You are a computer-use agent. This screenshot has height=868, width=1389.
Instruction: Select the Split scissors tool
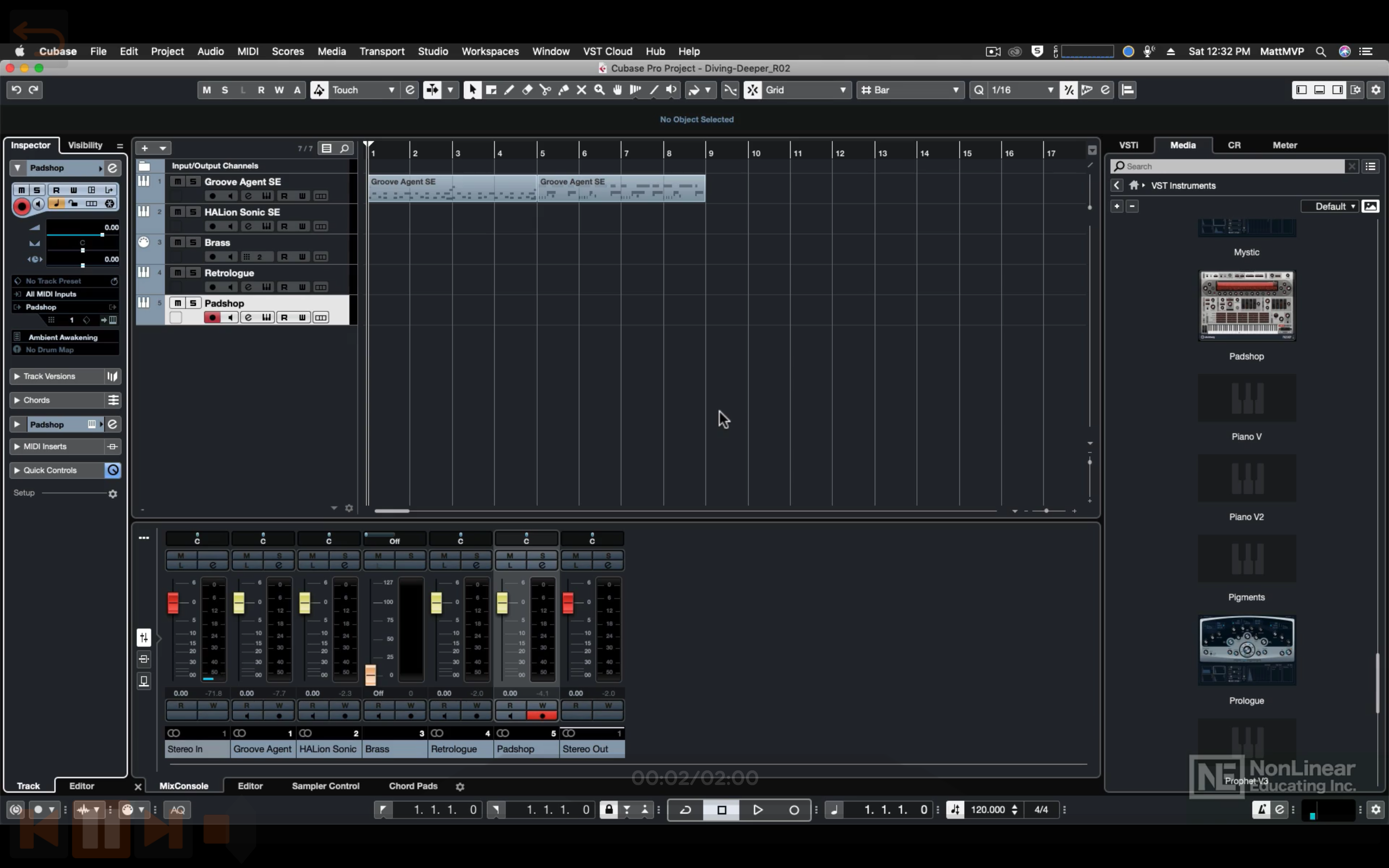click(545, 90)
